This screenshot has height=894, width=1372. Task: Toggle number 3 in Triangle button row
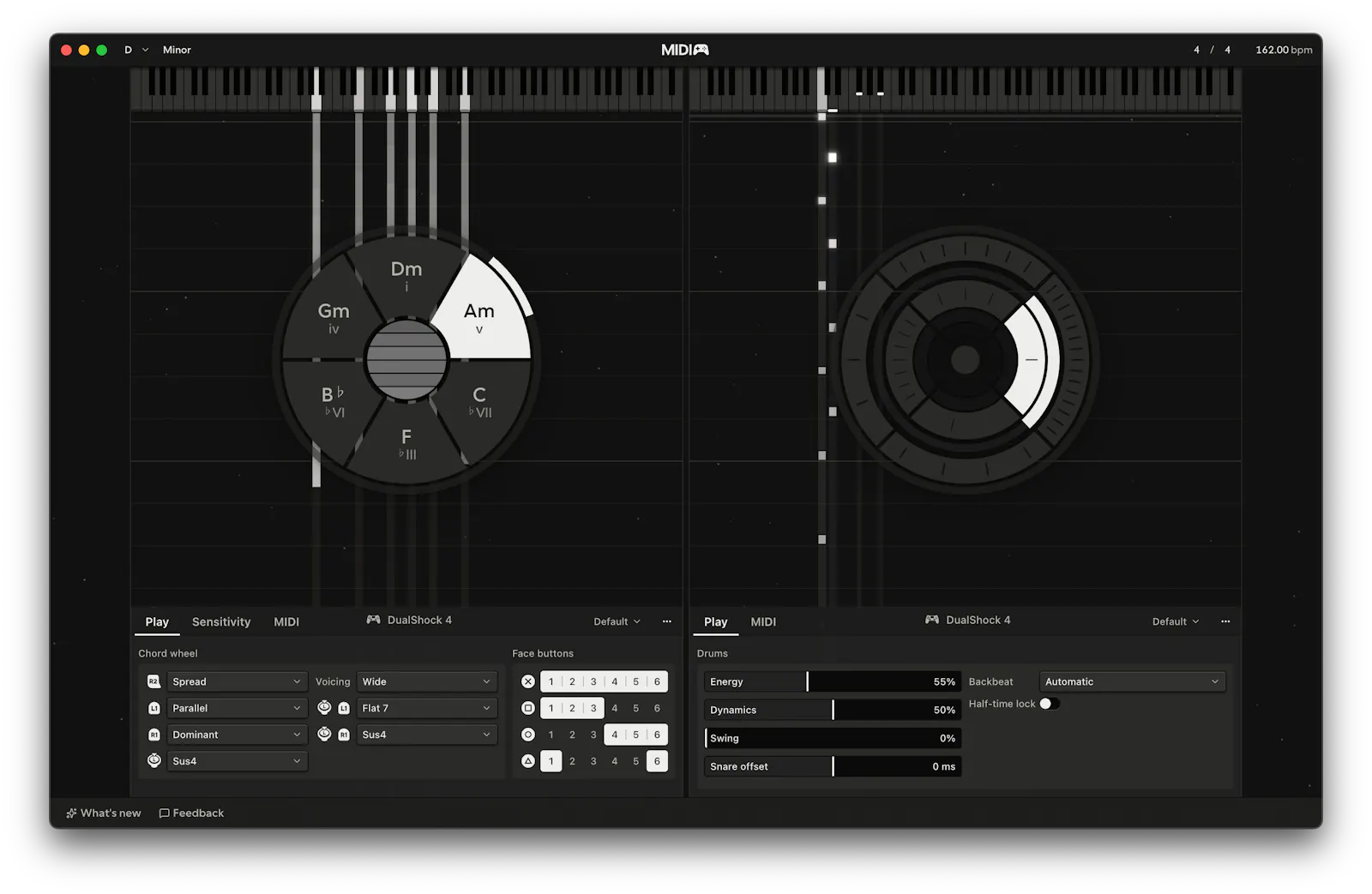(x=593, y=761)
